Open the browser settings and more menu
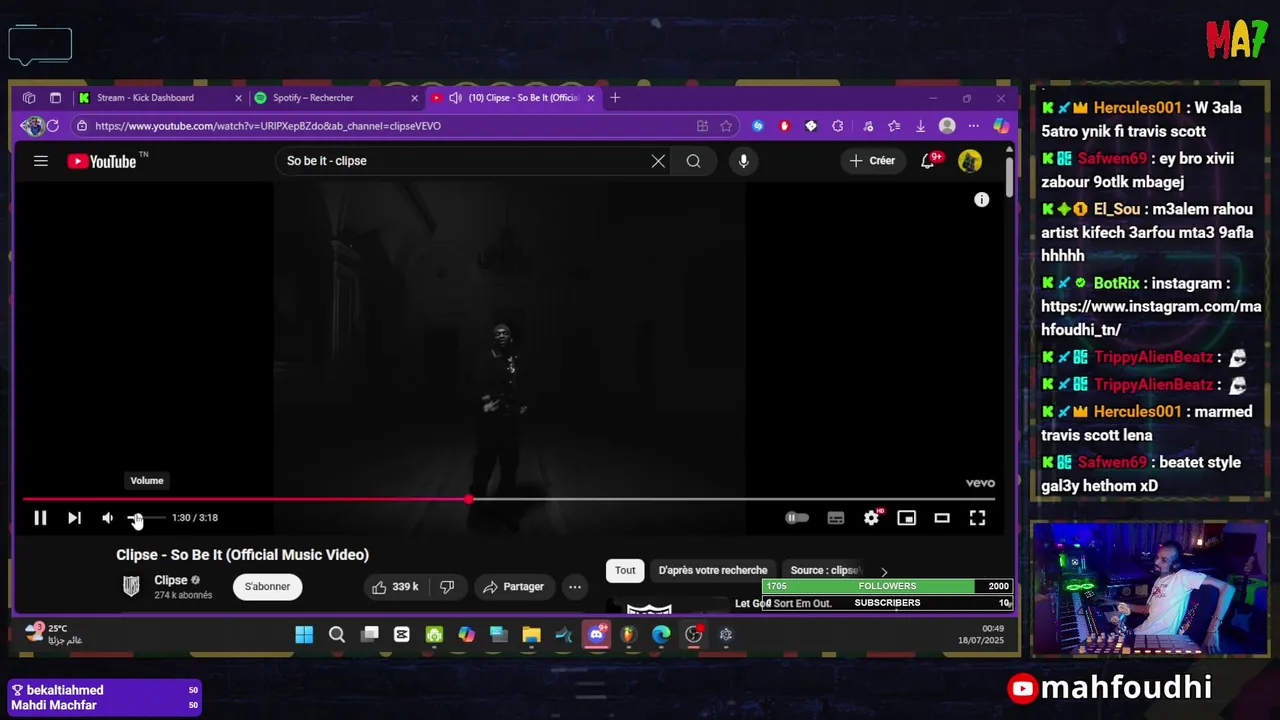Image resolution: width=1280 pixels, height=720 pixels. point(973,126)
